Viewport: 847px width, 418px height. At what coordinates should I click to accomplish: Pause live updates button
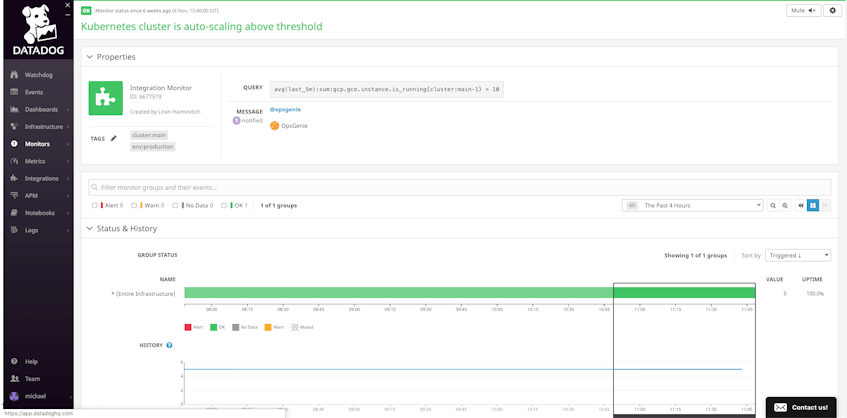pyautogui.click(x=812, y=206)
